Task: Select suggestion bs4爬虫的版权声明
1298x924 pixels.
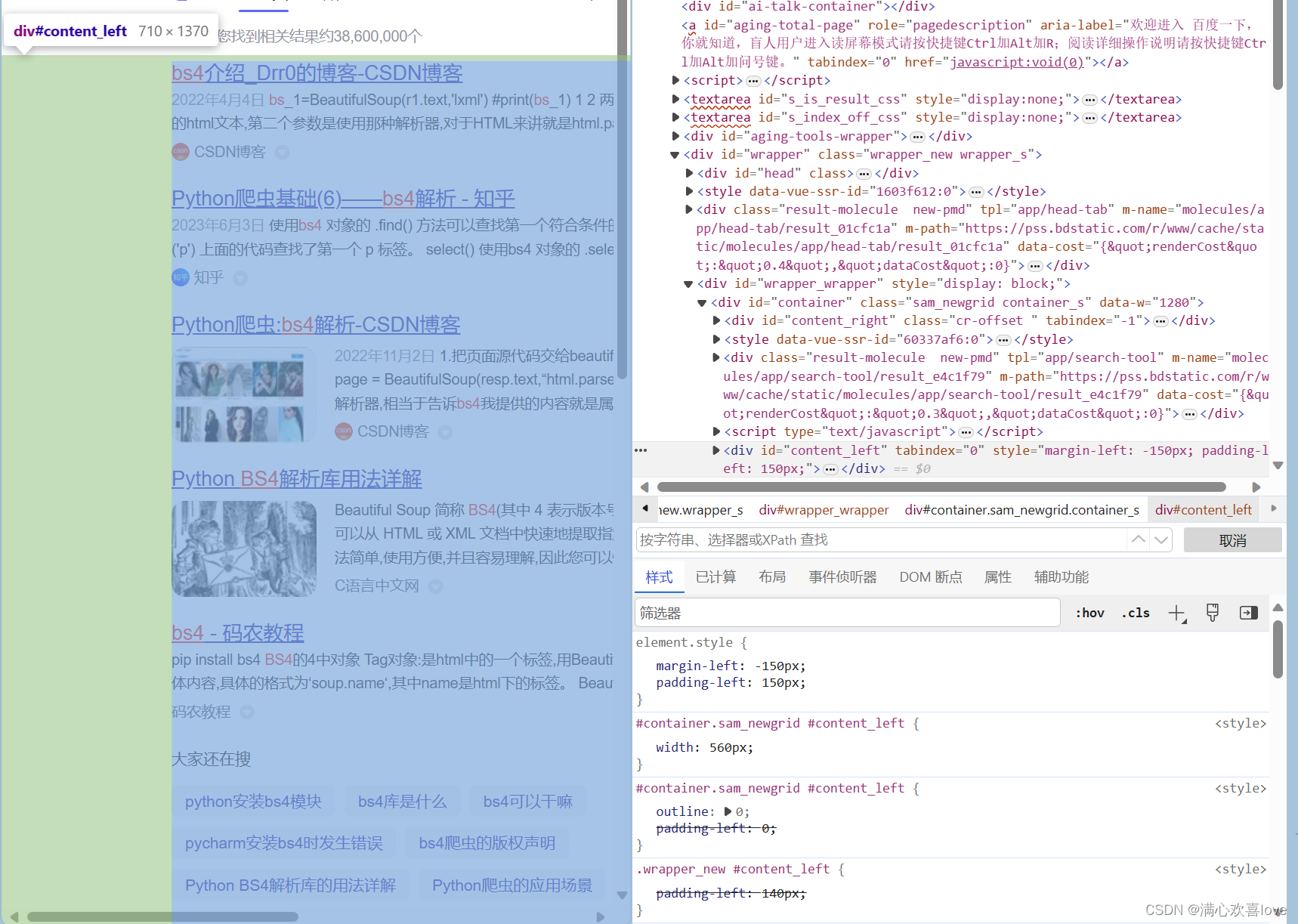Action: coord(487,843)
